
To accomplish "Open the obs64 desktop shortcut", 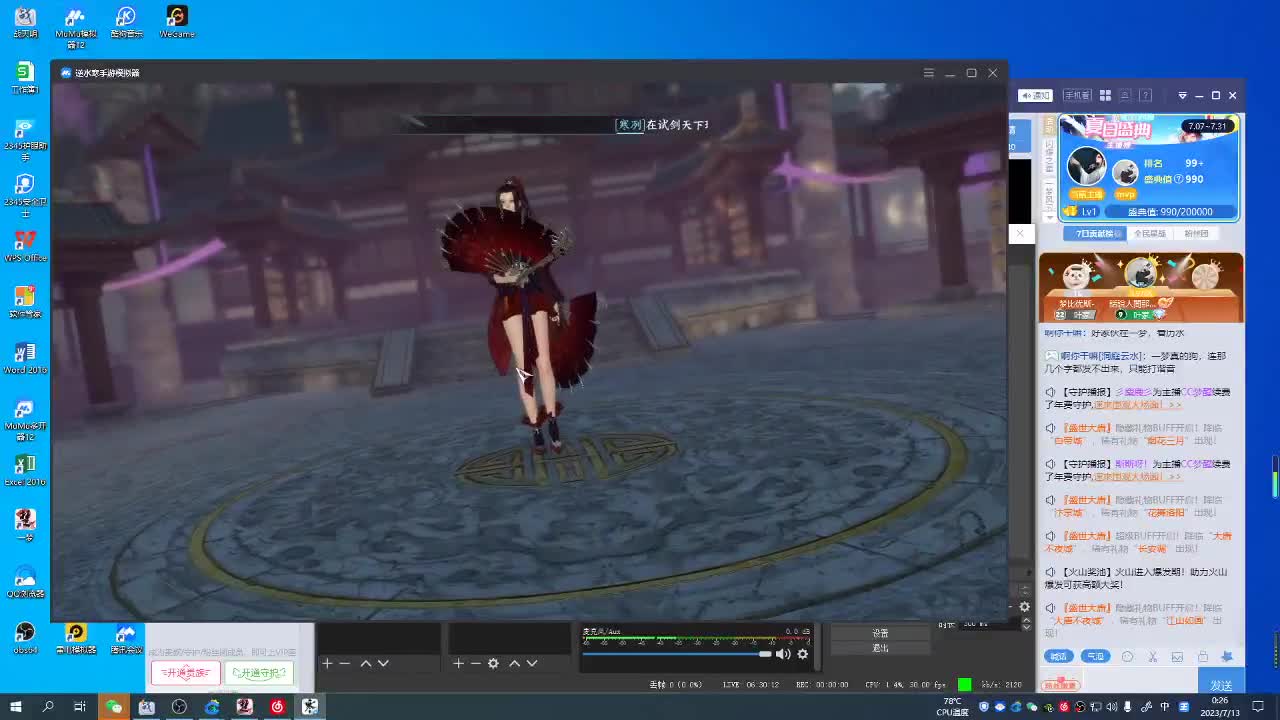I will pyautogui.click(x=25, y=638).
